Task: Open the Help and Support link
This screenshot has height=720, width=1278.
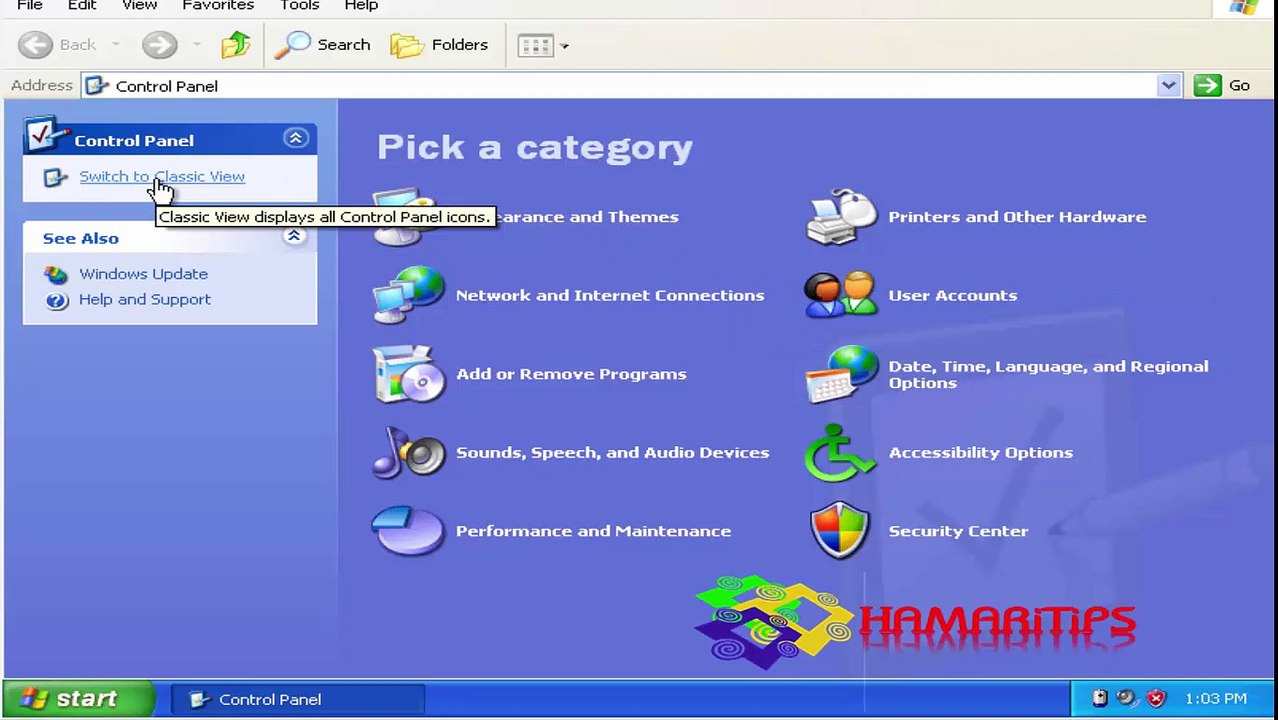Action: point(145,300)
